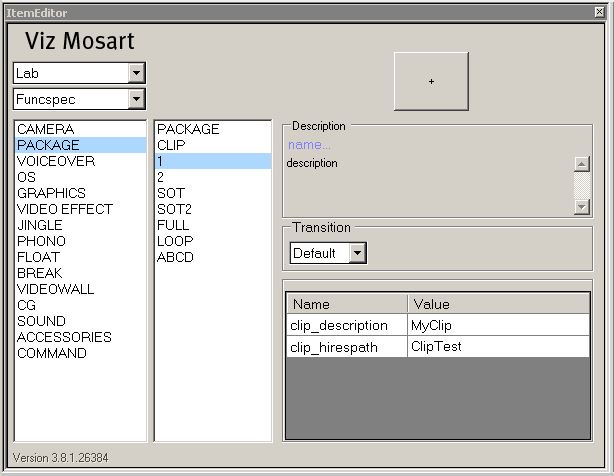
Task: Pick VIDEOWALL from the list
Action: pyautogui.click(x=55, y=289)
